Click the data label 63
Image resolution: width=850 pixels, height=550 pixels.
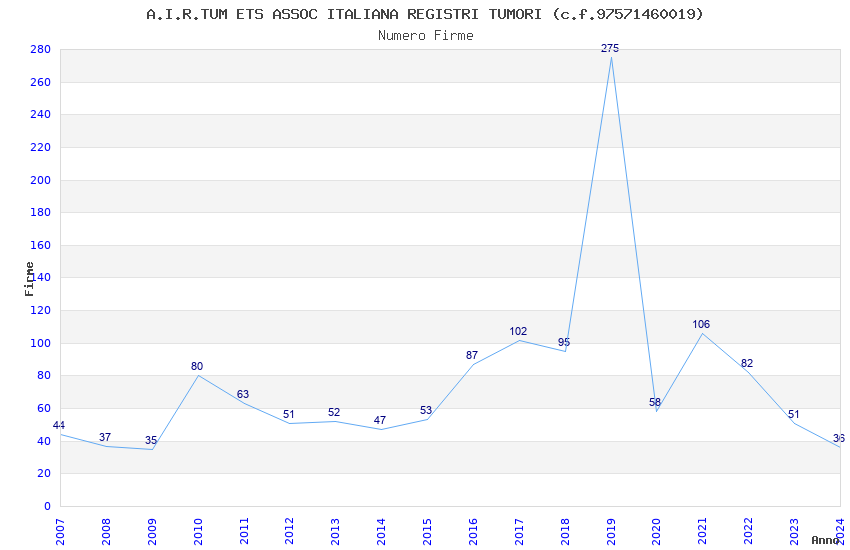[243, 394]
